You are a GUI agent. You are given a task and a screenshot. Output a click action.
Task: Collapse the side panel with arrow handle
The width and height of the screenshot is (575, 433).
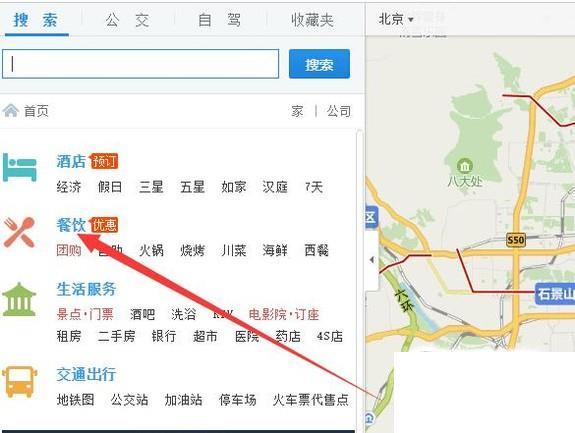[x=372, y=260]
